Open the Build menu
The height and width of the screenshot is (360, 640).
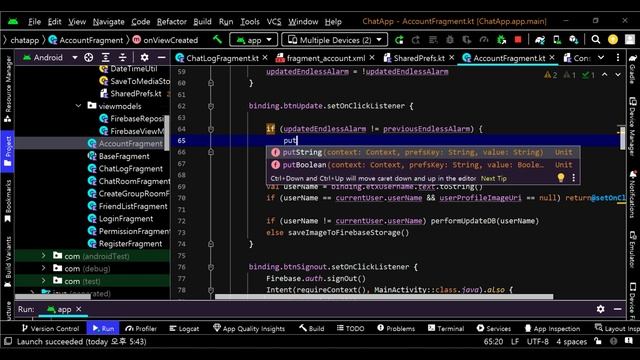202,22
